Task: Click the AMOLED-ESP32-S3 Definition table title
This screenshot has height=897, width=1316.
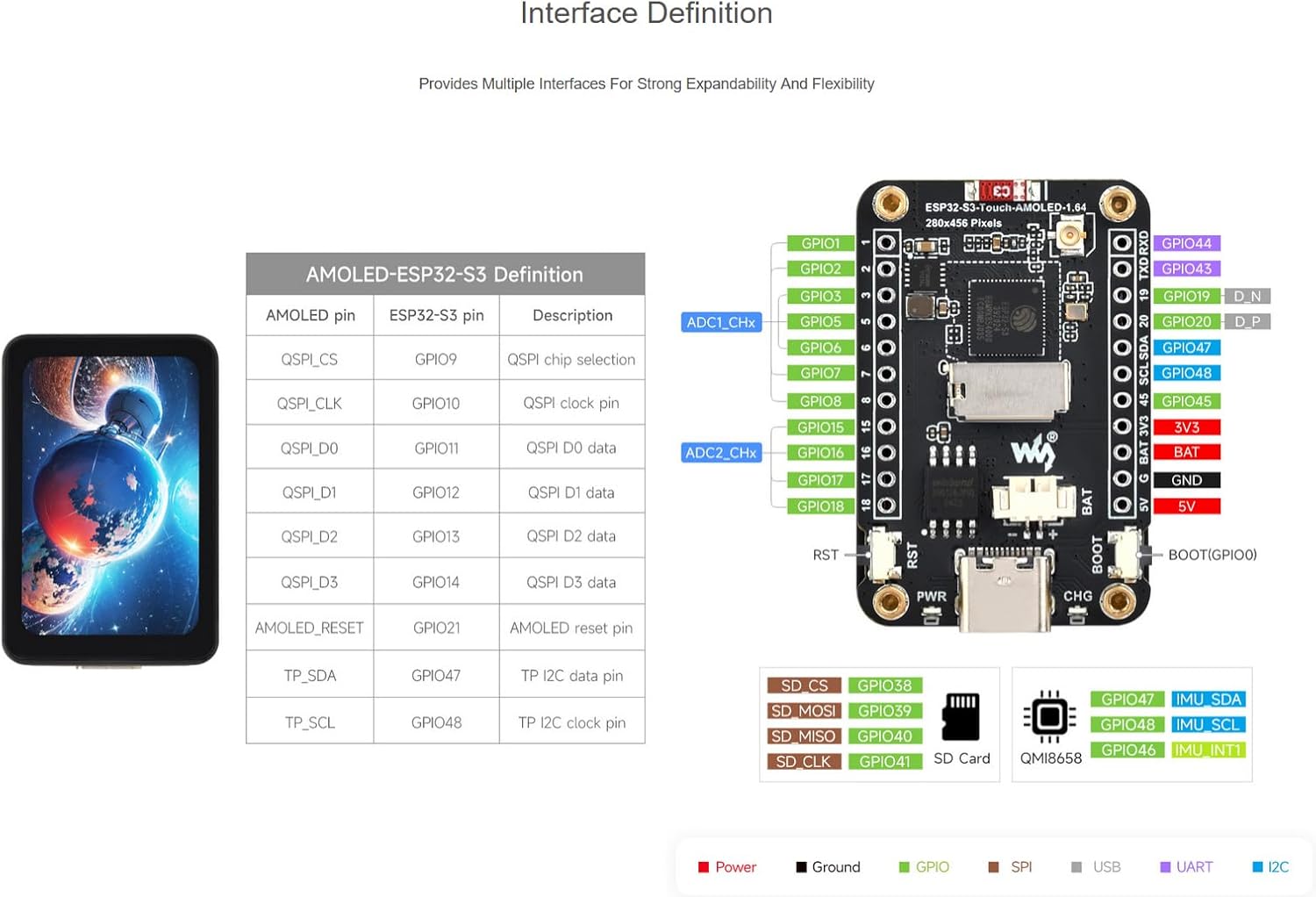Action: point(446,274)
